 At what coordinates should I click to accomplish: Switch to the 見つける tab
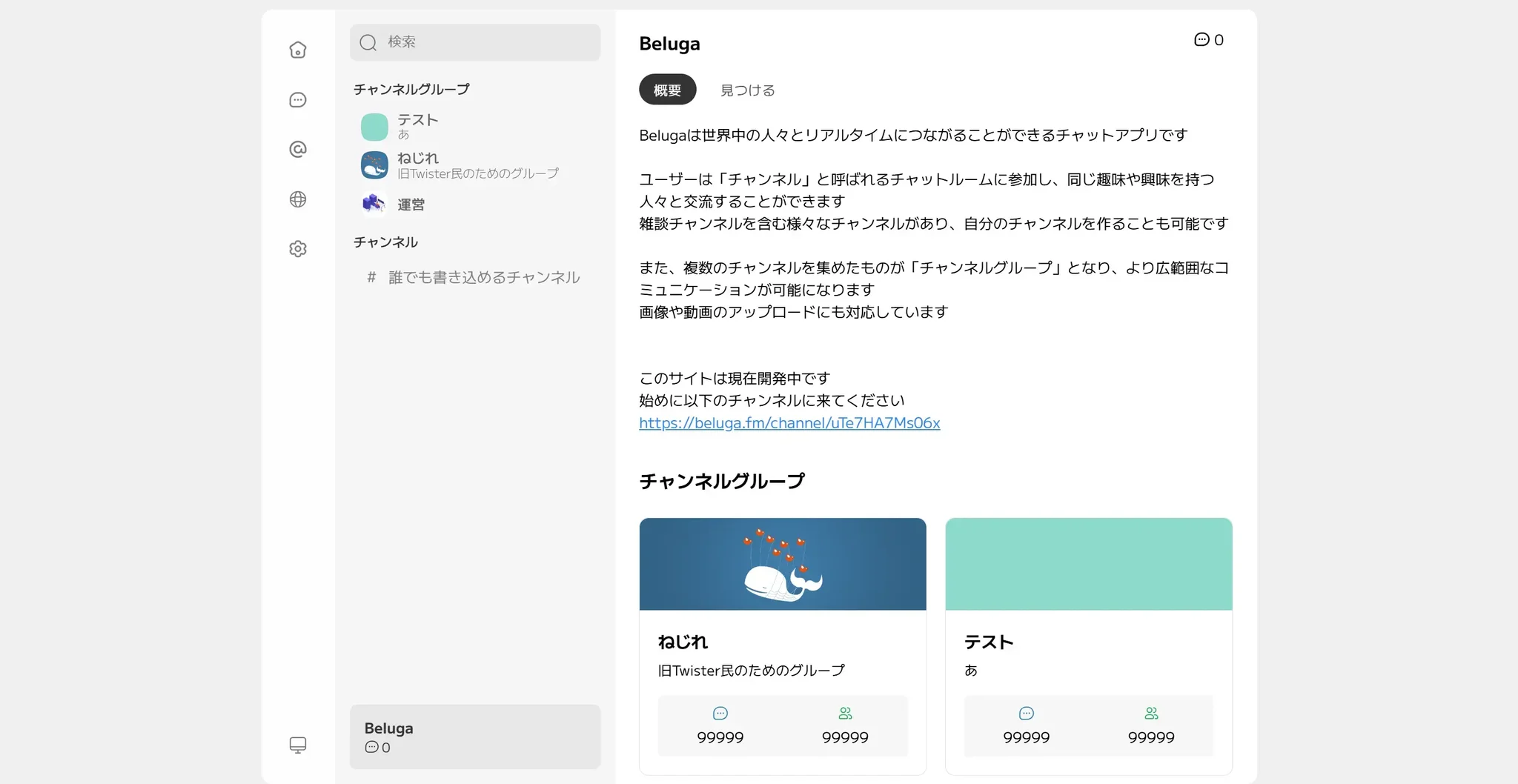(x=747, y=90)
